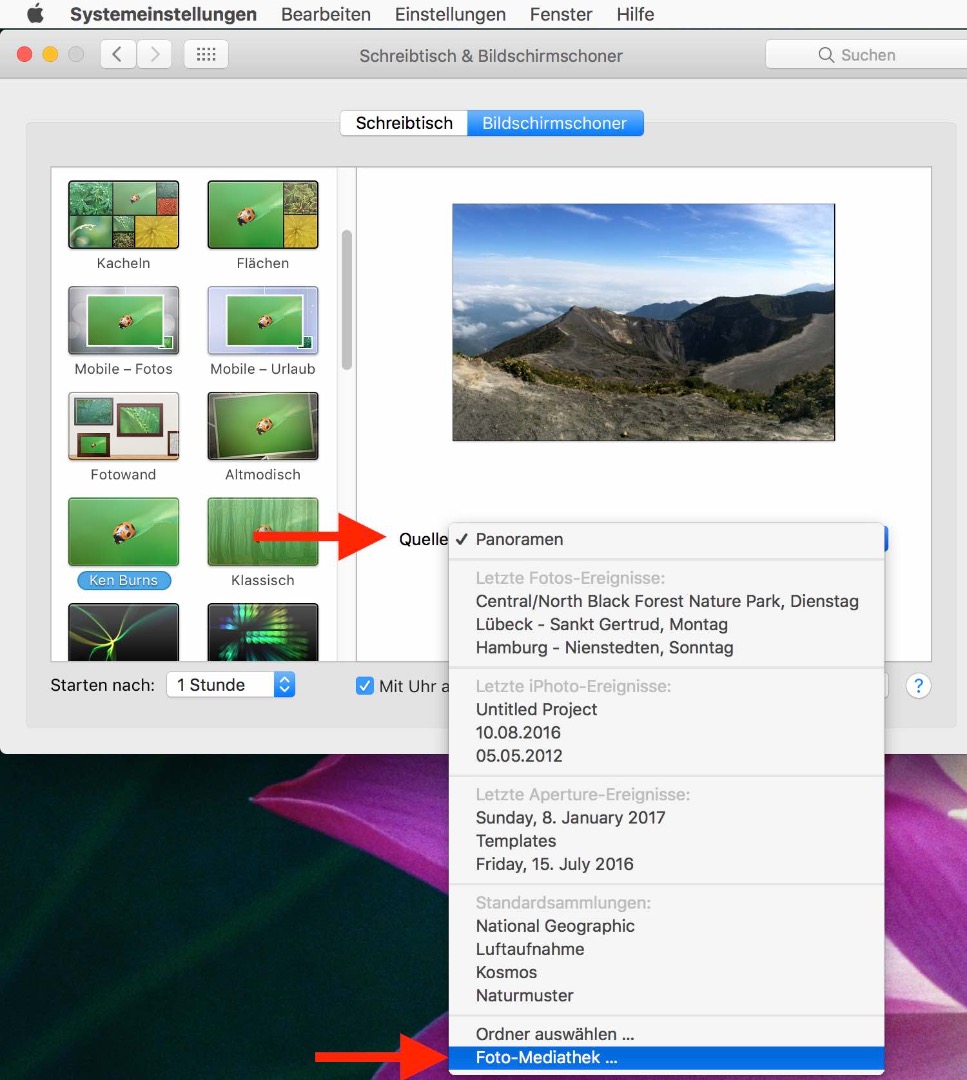This screenshot has width=967, height=1080.
Task: Select the yellow-green light streaks screensaver thumbnail
Action: [x=123, y=632]
